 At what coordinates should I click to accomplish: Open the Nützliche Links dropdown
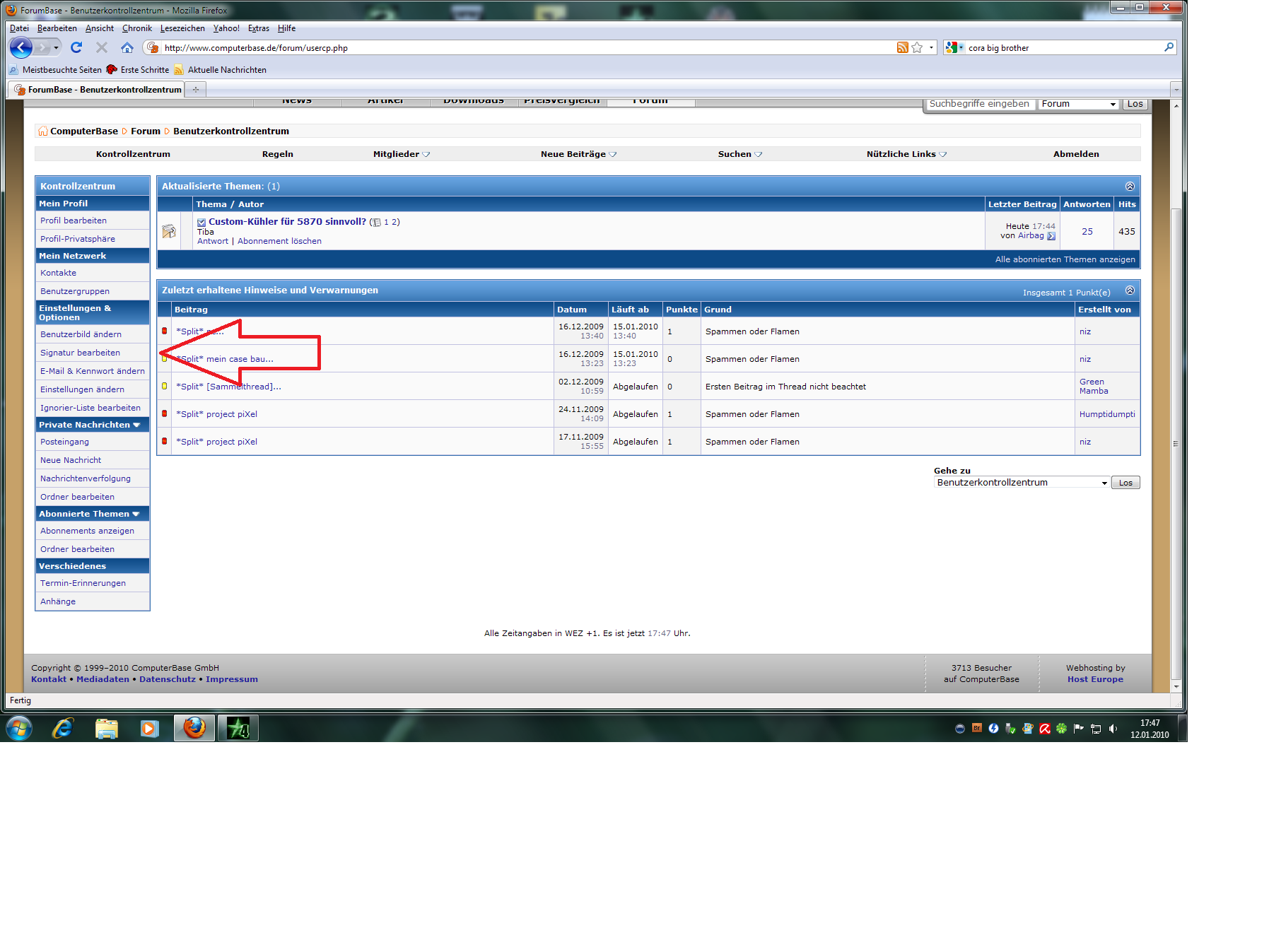tap(943, 155)
